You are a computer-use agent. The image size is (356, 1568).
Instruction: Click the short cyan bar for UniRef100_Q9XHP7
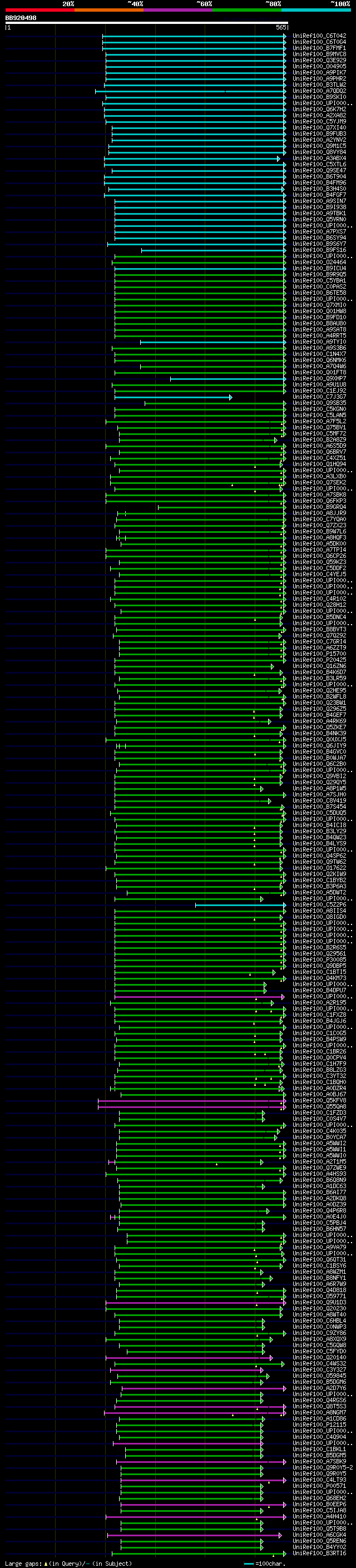coord(228,379)
